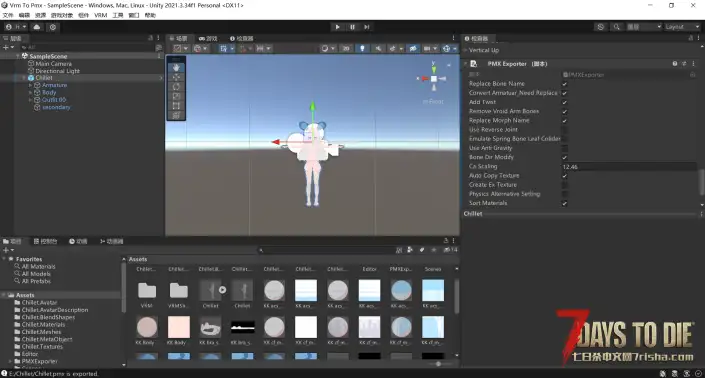The image size is (705, 378).
Task: Select the Move tool in scene toolbar
Action: [176, 77]
